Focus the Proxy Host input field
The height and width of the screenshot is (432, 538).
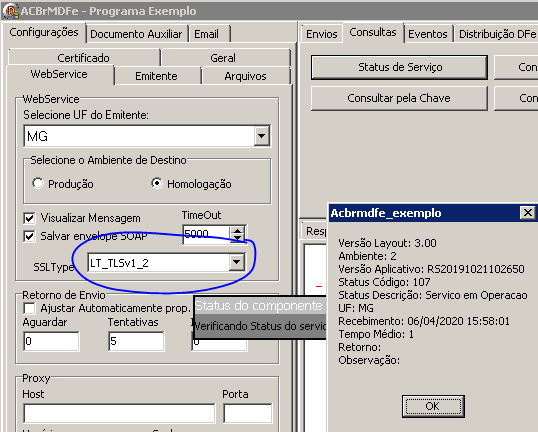119,413
